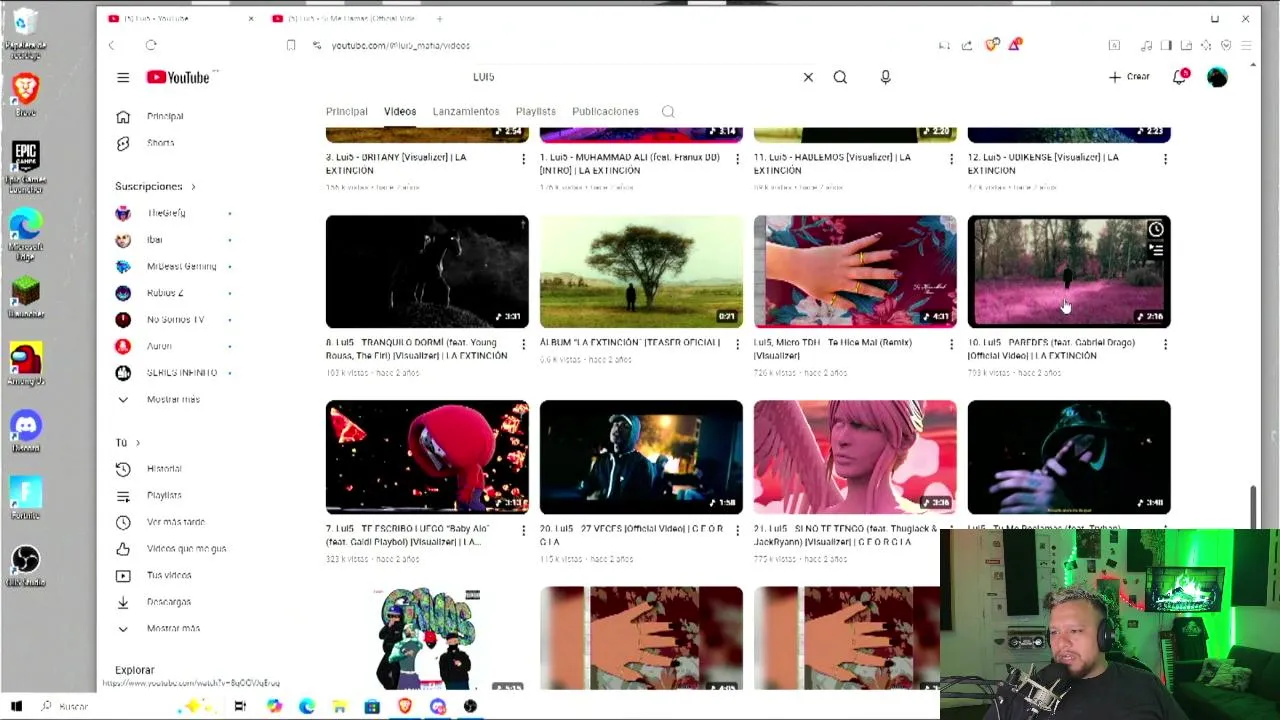Go to the YouTube logo home link
This screenshot has width=1280, height=720.
pyautogui.click(x=178, y=77)
